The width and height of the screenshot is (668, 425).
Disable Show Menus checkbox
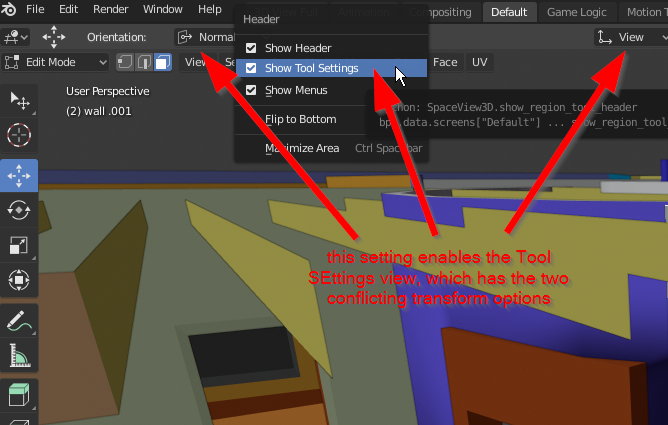pos(251,90)
